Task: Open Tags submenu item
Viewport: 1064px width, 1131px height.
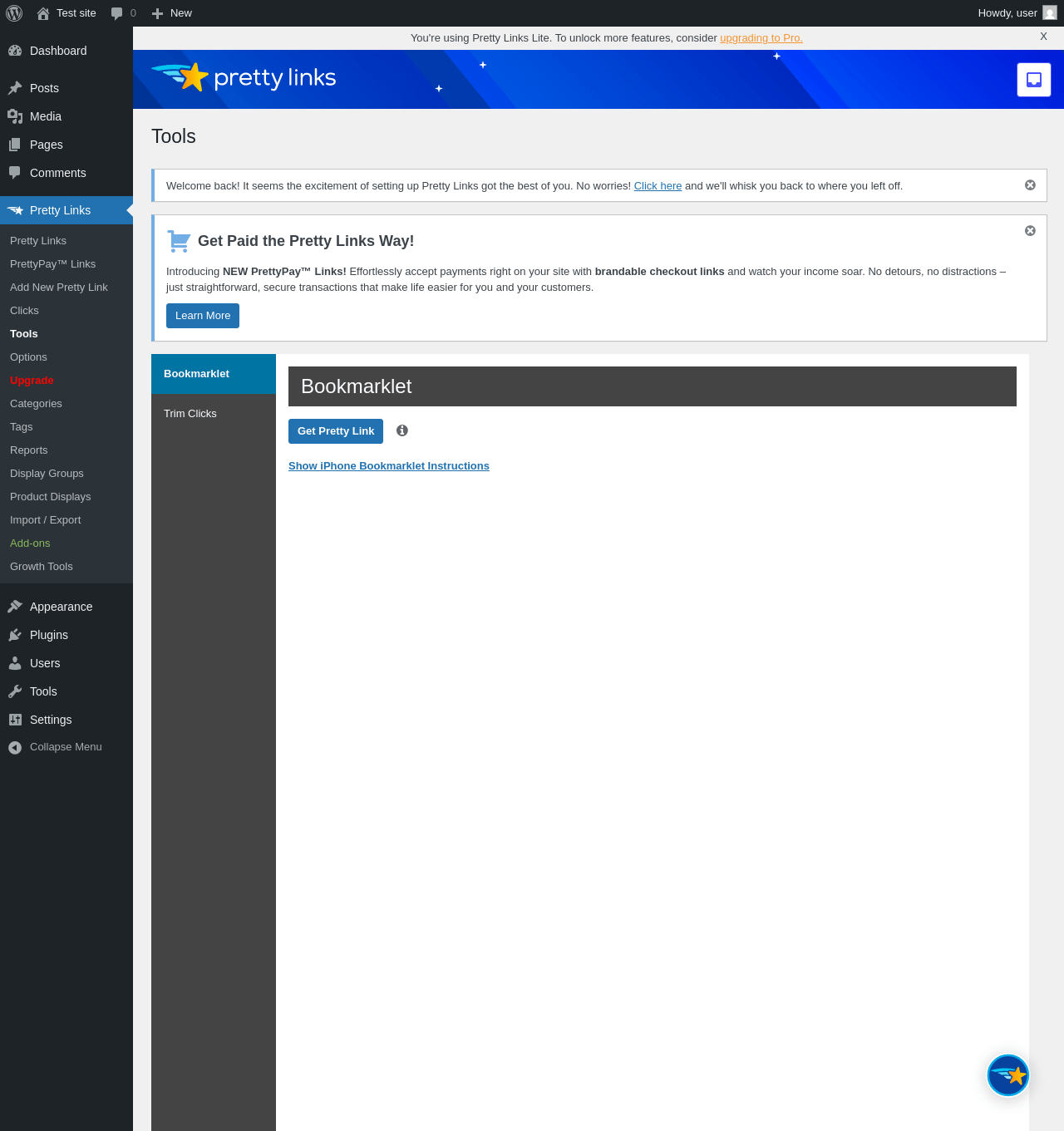Action: (22, 427)
